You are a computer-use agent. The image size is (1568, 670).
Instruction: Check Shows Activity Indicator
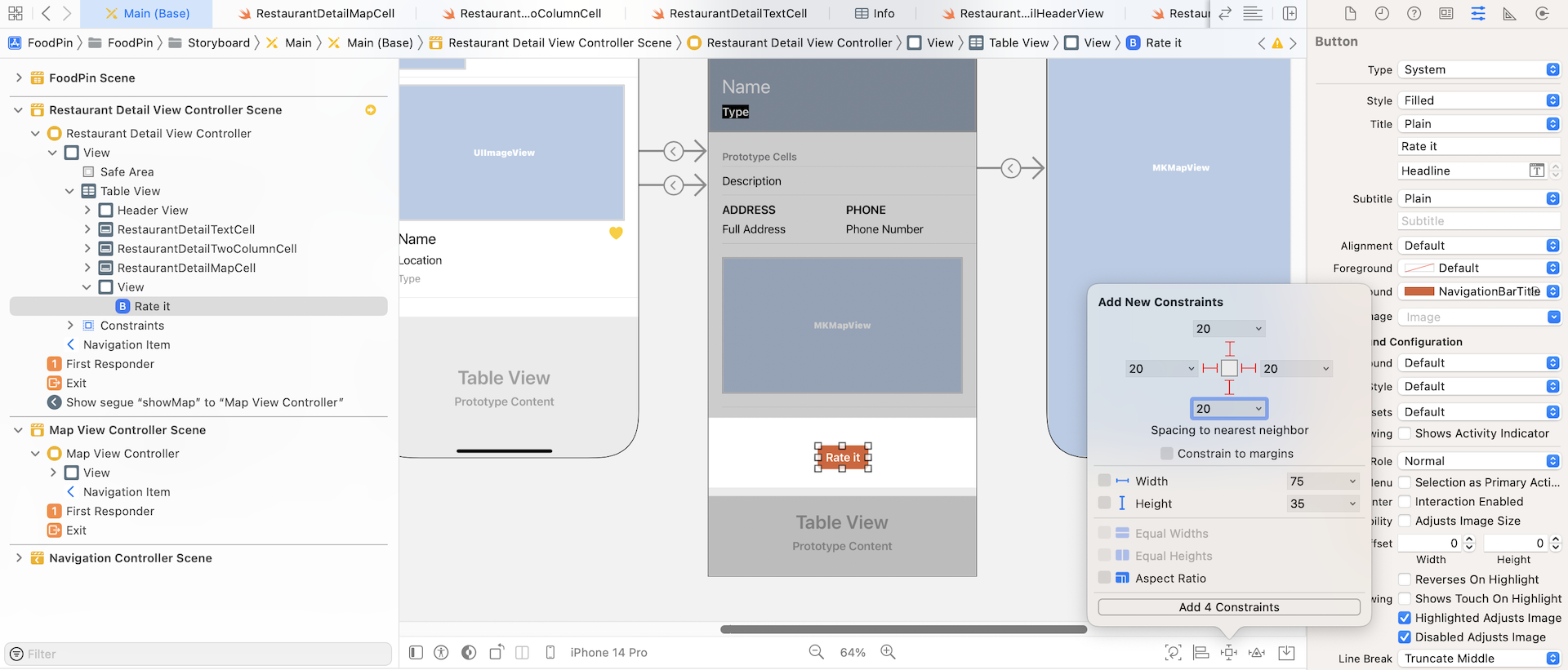pos(1405,433)
